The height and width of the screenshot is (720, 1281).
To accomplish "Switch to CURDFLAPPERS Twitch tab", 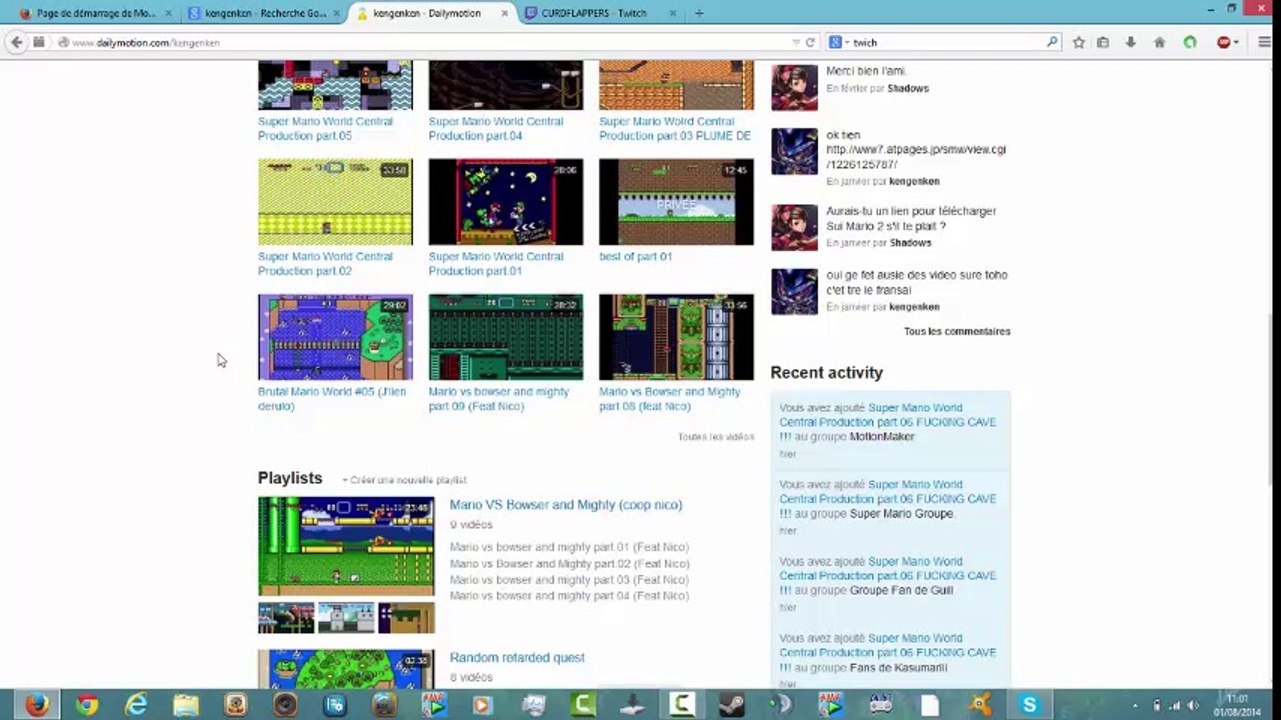I will pyautogui.click(x=601, y=13).
